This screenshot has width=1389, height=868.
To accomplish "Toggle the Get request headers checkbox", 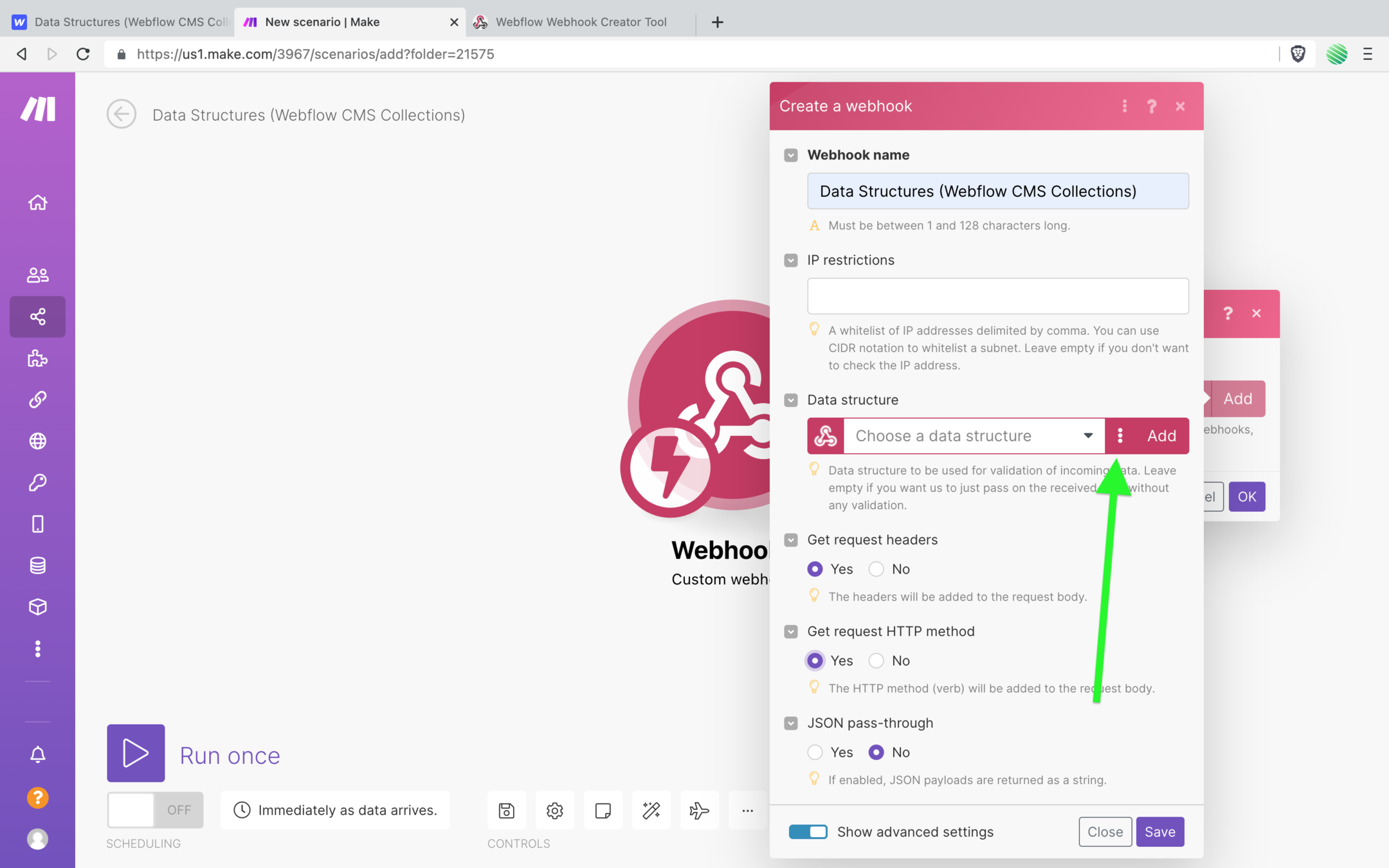I will click(791, 540).
